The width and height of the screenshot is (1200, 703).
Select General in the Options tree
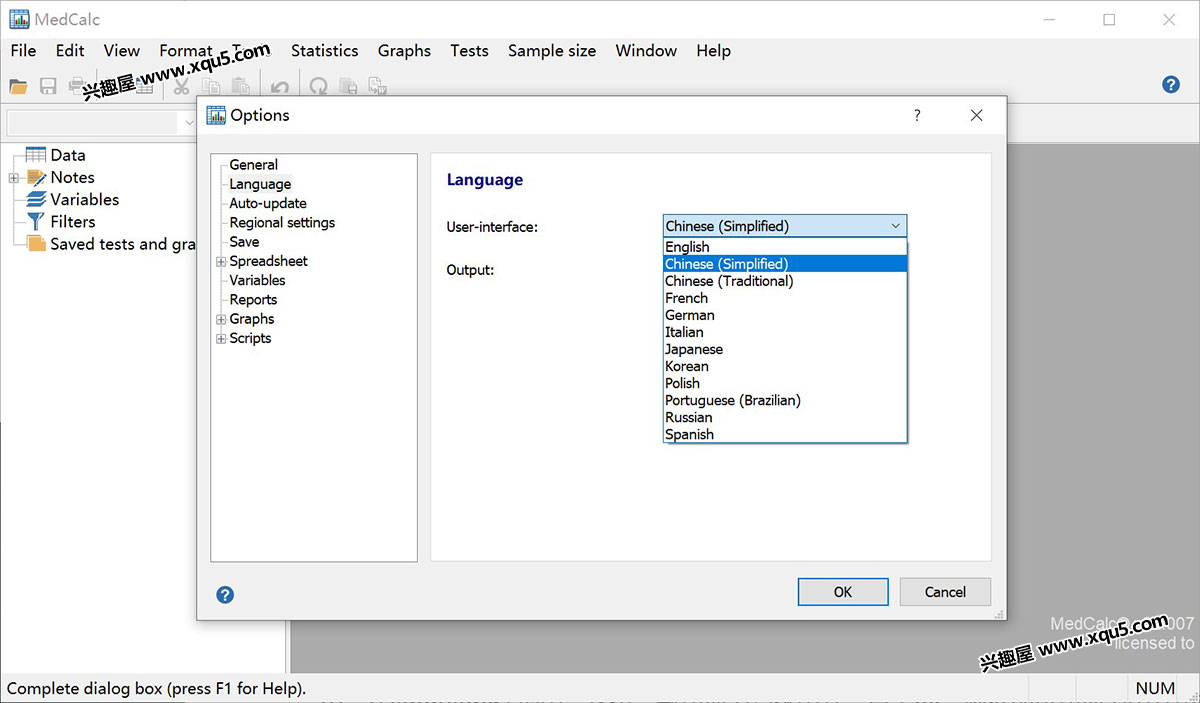pyautogui.click(x=254, y=165)
